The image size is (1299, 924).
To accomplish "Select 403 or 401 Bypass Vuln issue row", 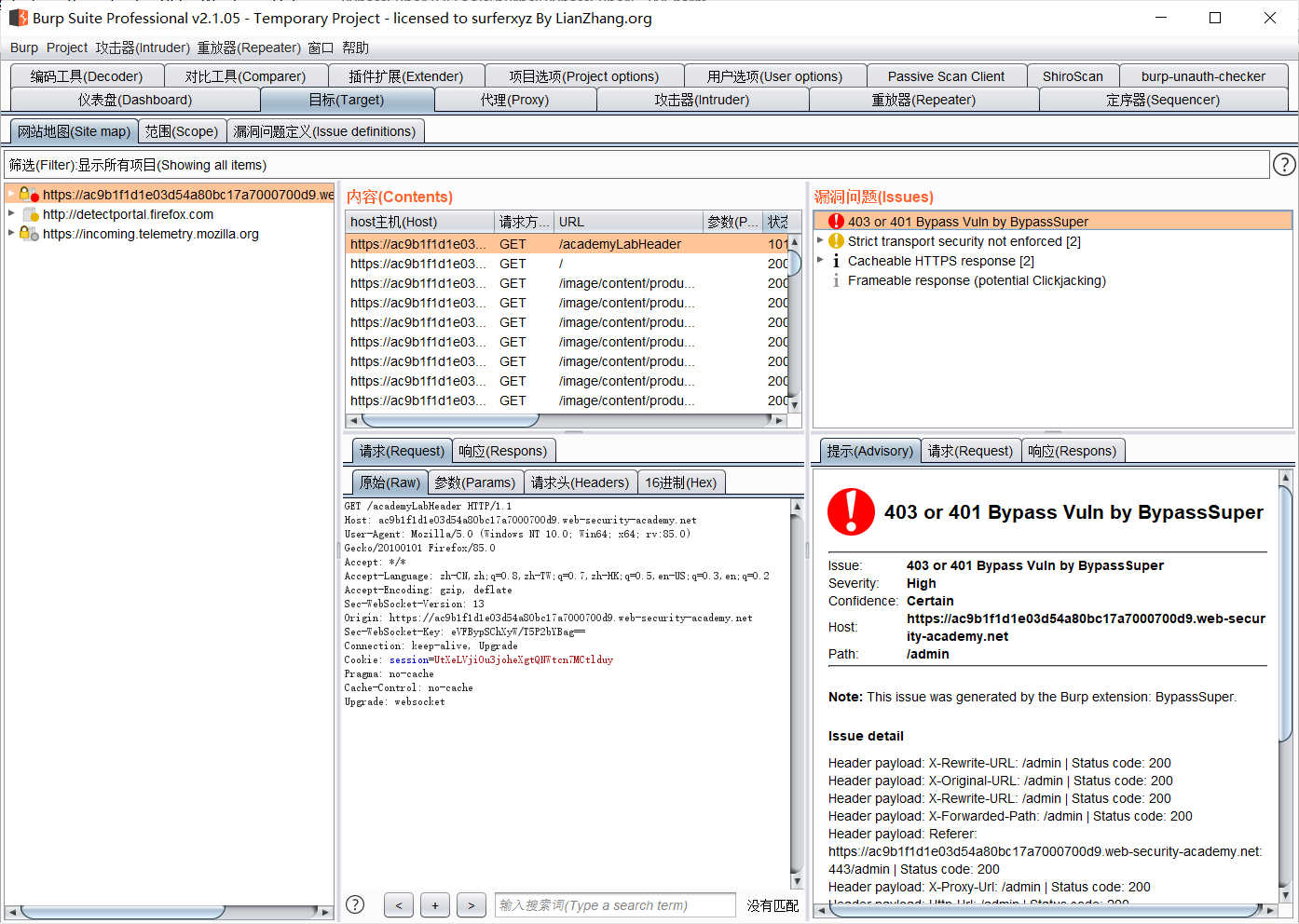I will tap(1053, 221).
